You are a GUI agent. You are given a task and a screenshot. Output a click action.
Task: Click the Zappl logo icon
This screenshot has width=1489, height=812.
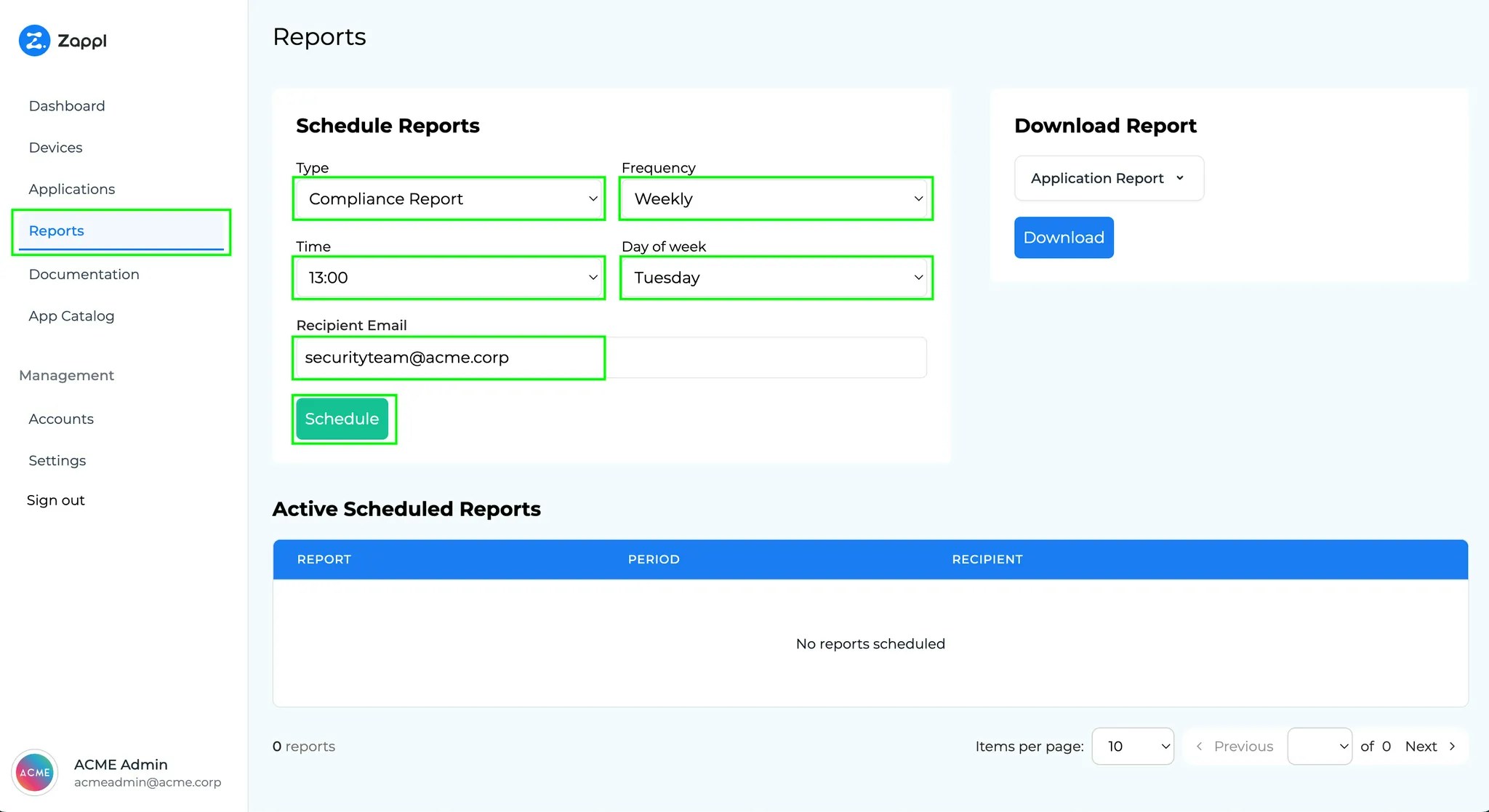click(34, 41)
